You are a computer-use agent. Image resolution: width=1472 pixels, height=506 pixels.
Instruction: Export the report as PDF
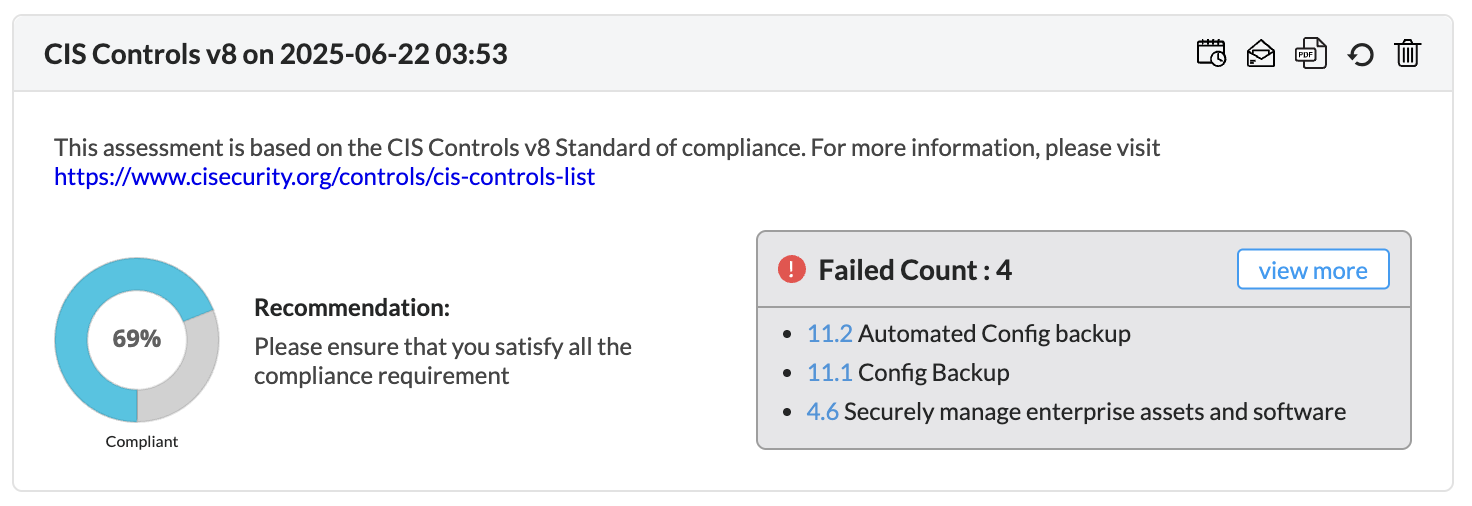click(x=1310, y=53)
